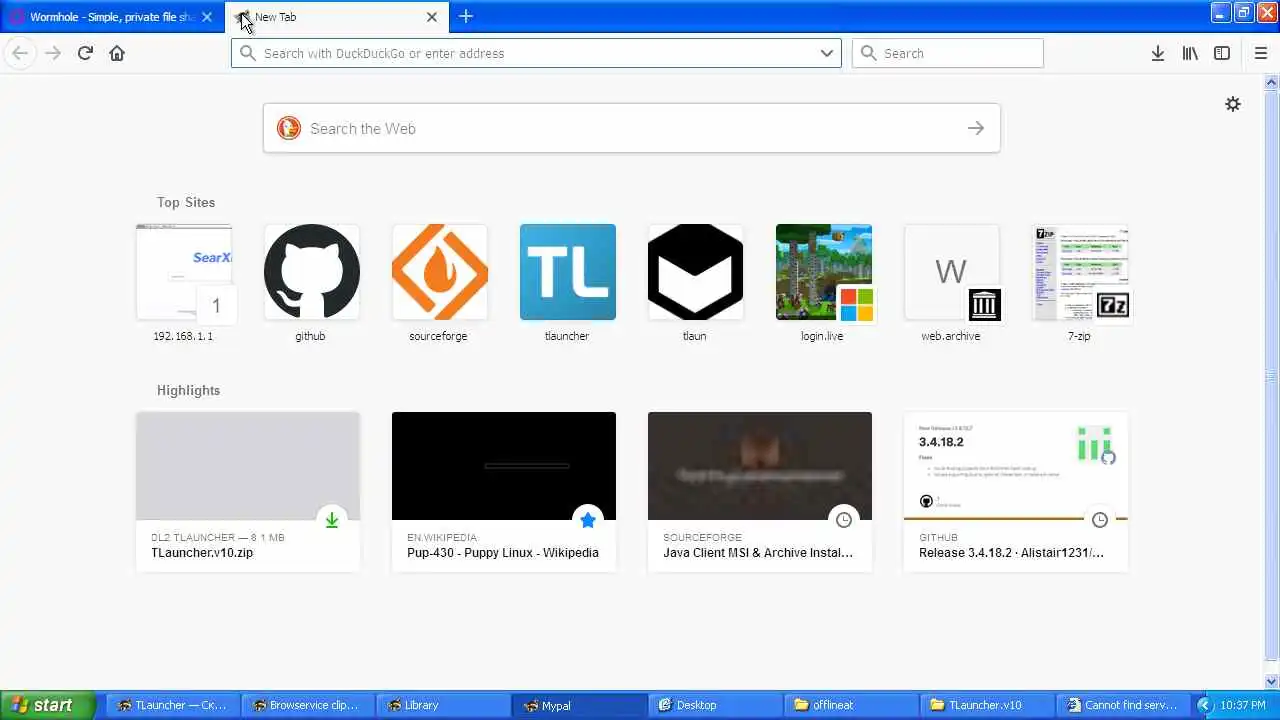Click the system tray clock
1280x720 pixels.
(x=1243, y=705)
